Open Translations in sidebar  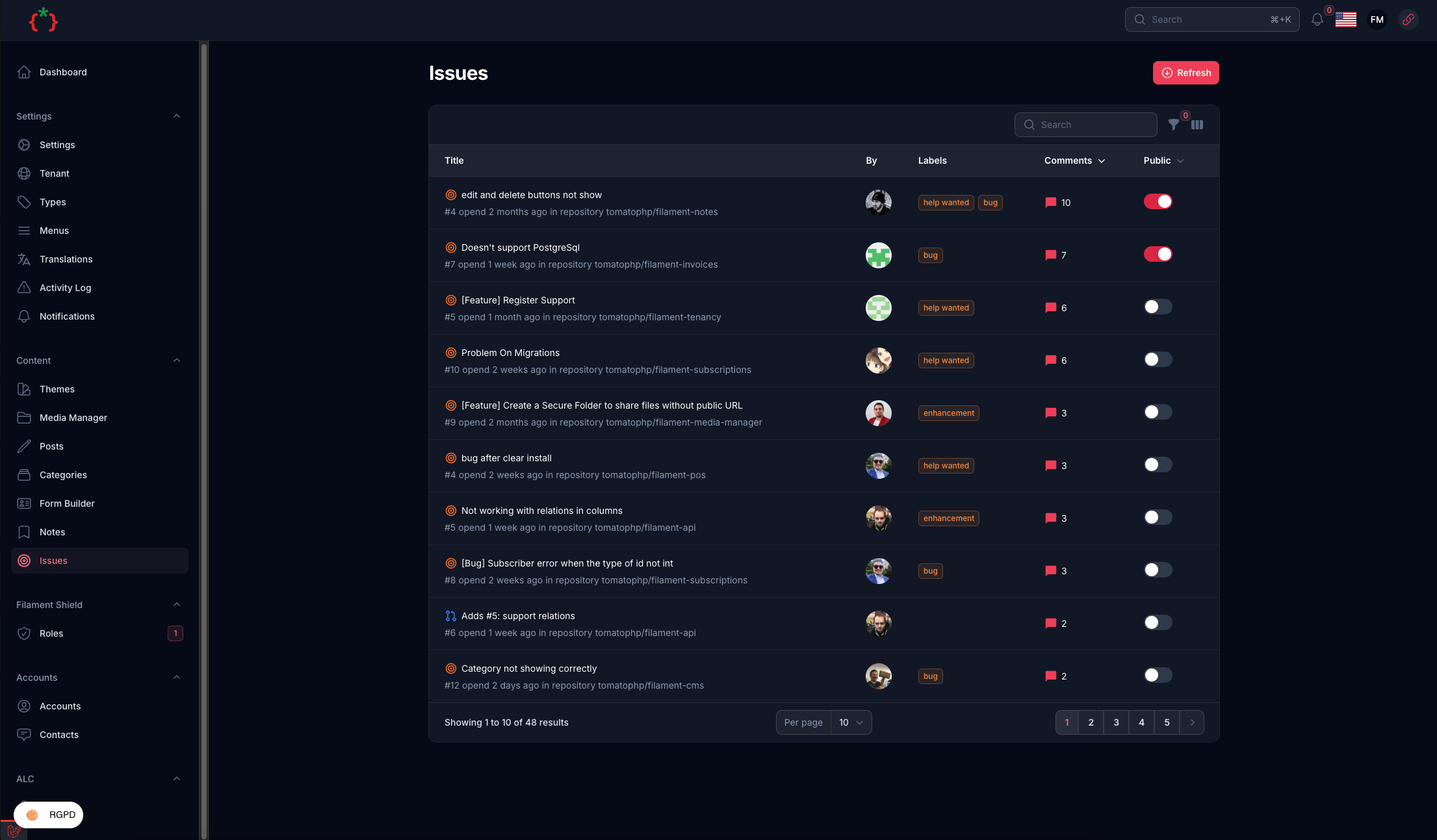pos(66,259)
